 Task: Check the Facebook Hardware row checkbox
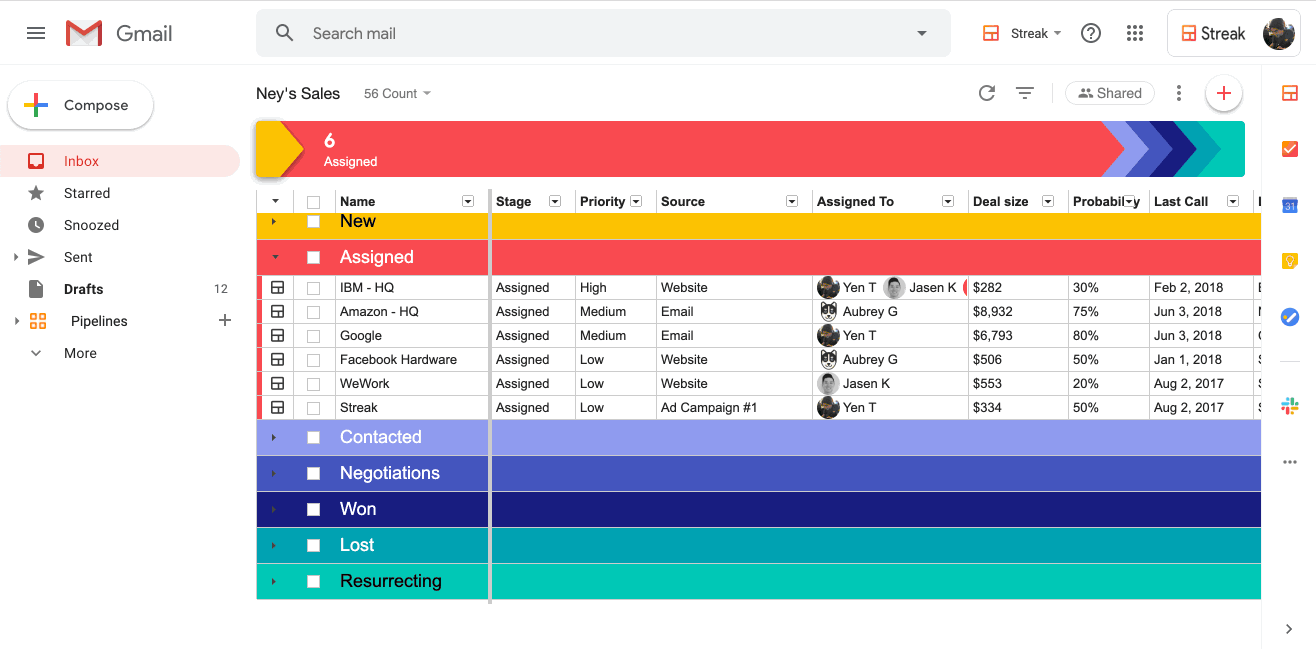(x=313, y=360)
